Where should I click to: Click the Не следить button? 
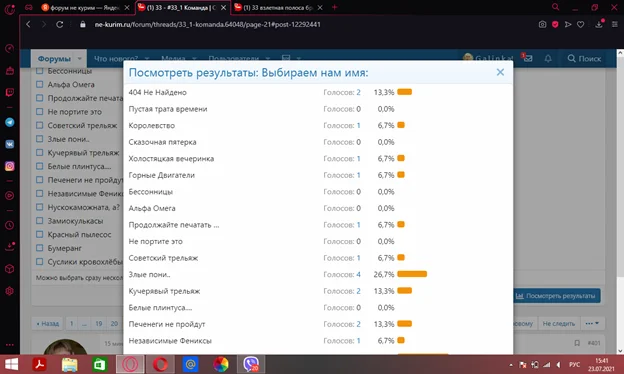tap(559, 323)
